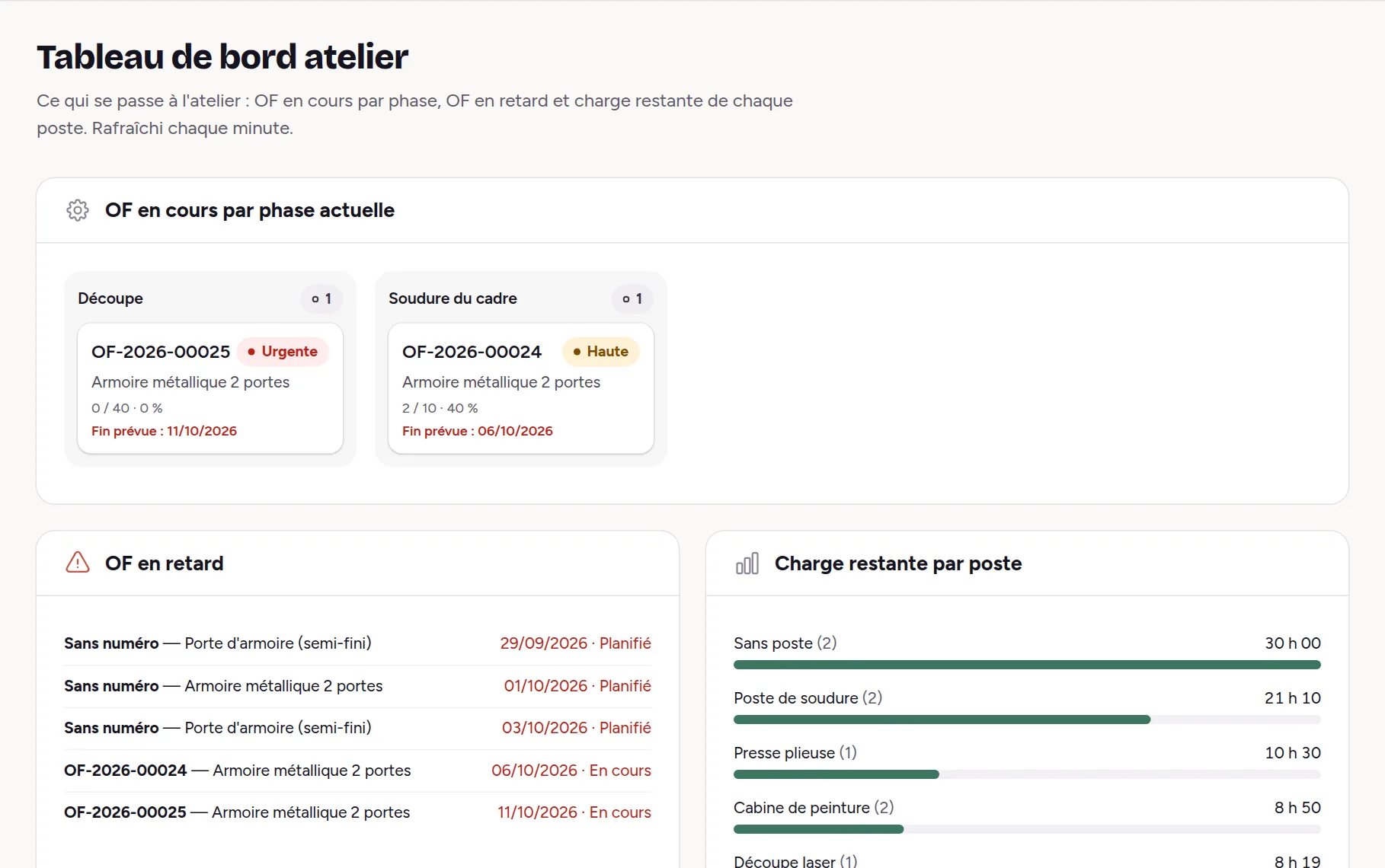Select the Découpe laser (1) label
This screenshot has height=868, width=1385.
pyautogui.click(x=795, y=861)
